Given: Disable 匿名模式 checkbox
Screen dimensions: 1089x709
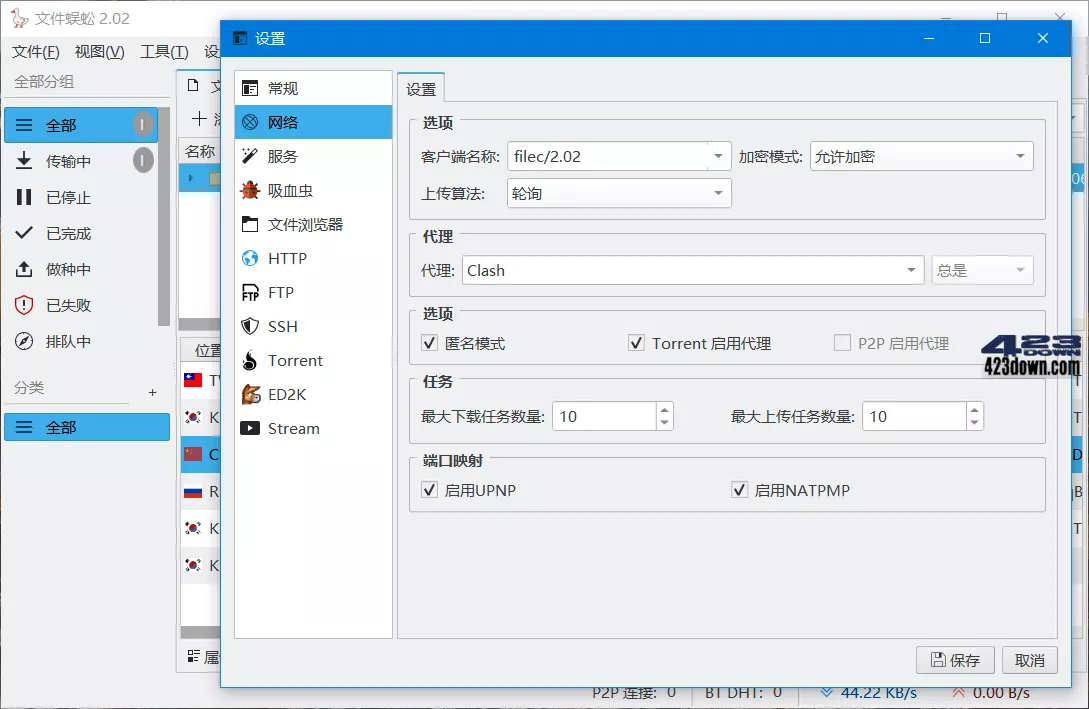Looking at the screenshot, I should pyautogui.click(x=430, y=342).
